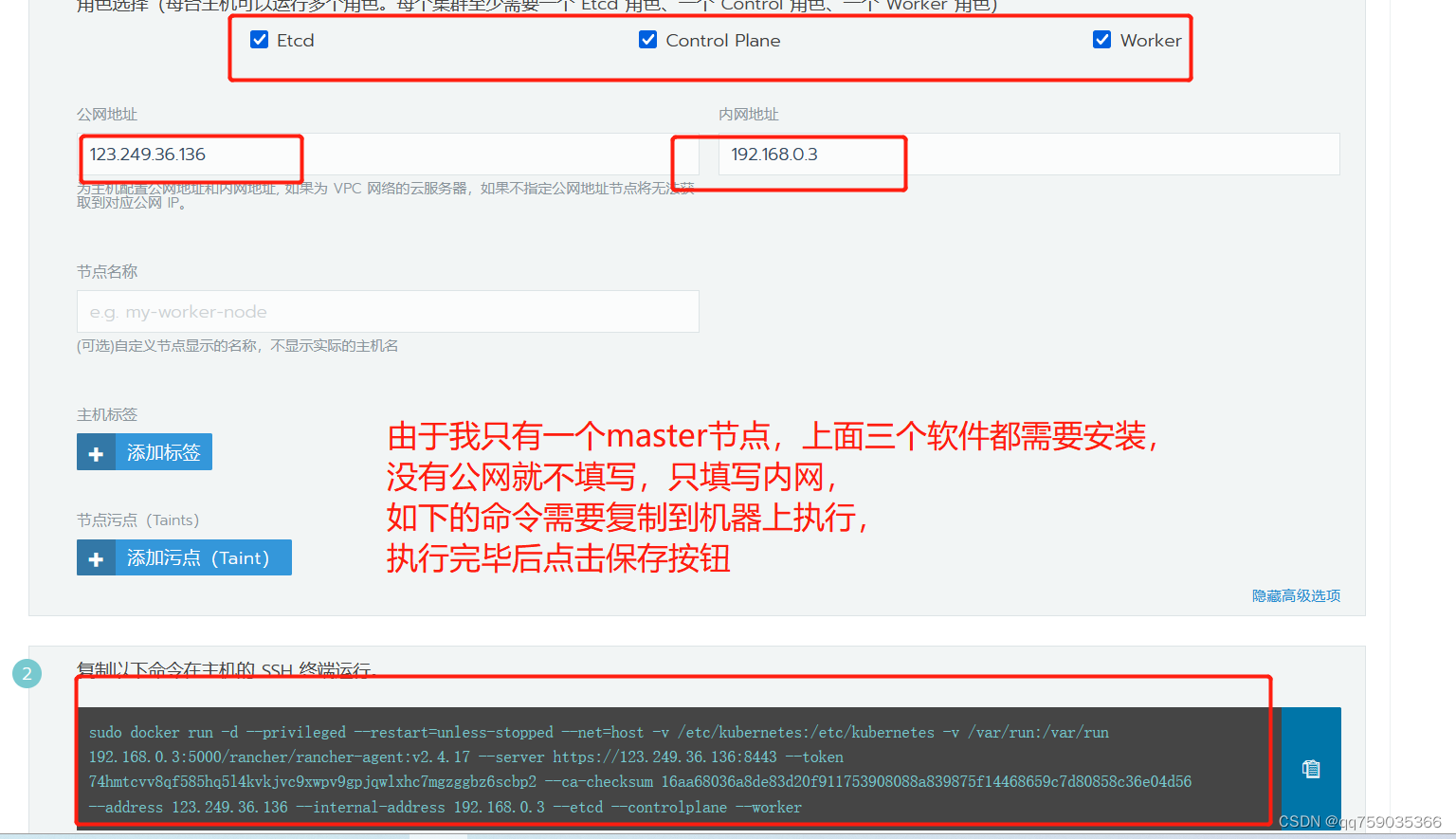Toggle the Worker role checkbox
Image resolution: width=1456 pixels, height=839 pixels.
pyautogui.click(x=1102, y=40)
